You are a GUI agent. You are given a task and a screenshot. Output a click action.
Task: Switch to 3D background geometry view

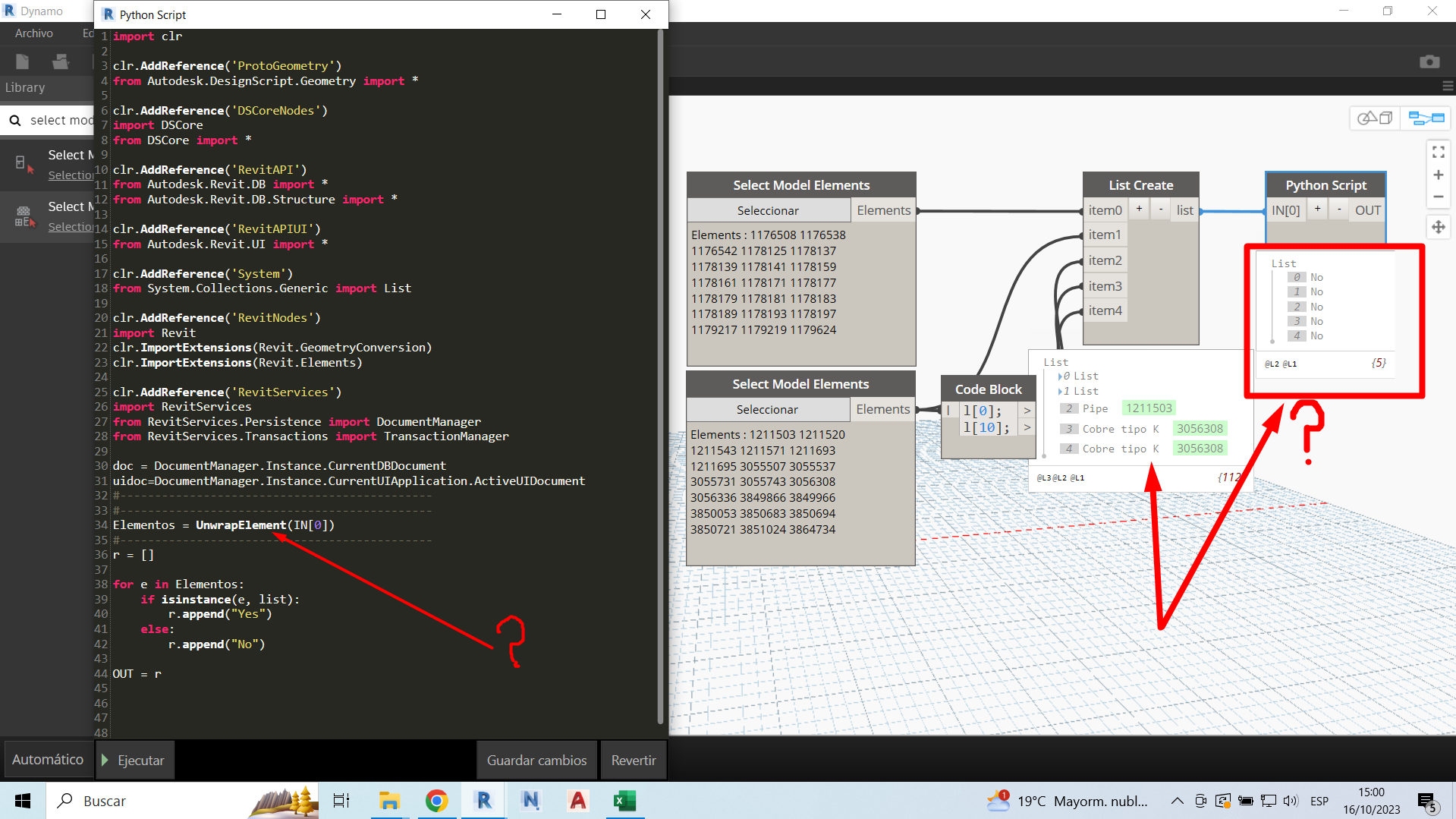coord(1375,118)
